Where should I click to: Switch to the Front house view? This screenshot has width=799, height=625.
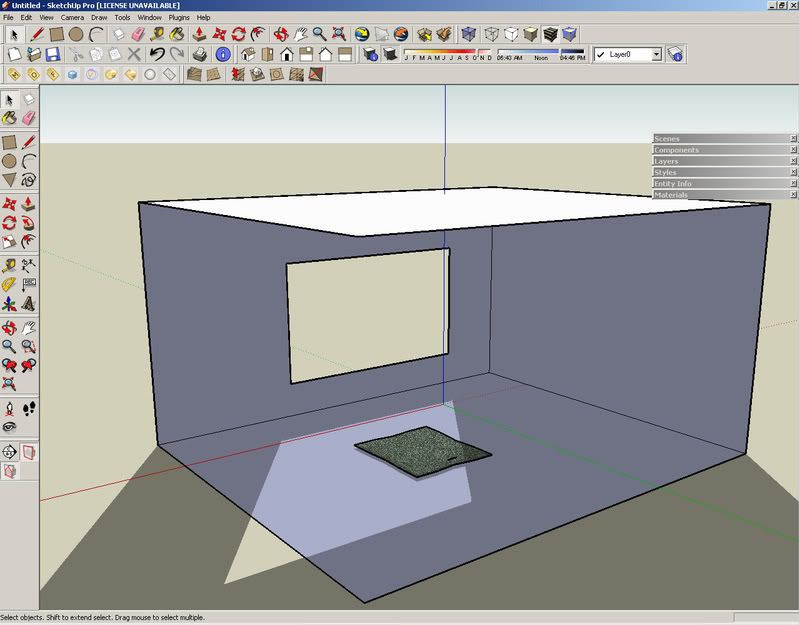287,54
